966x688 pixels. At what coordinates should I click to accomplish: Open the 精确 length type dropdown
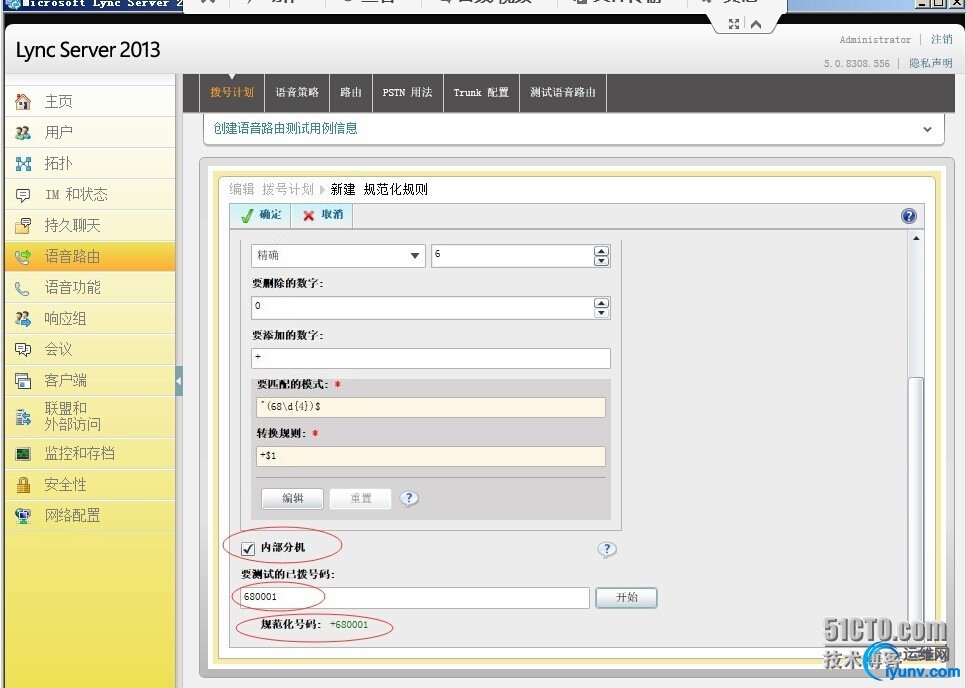click(x=338, y=256)
